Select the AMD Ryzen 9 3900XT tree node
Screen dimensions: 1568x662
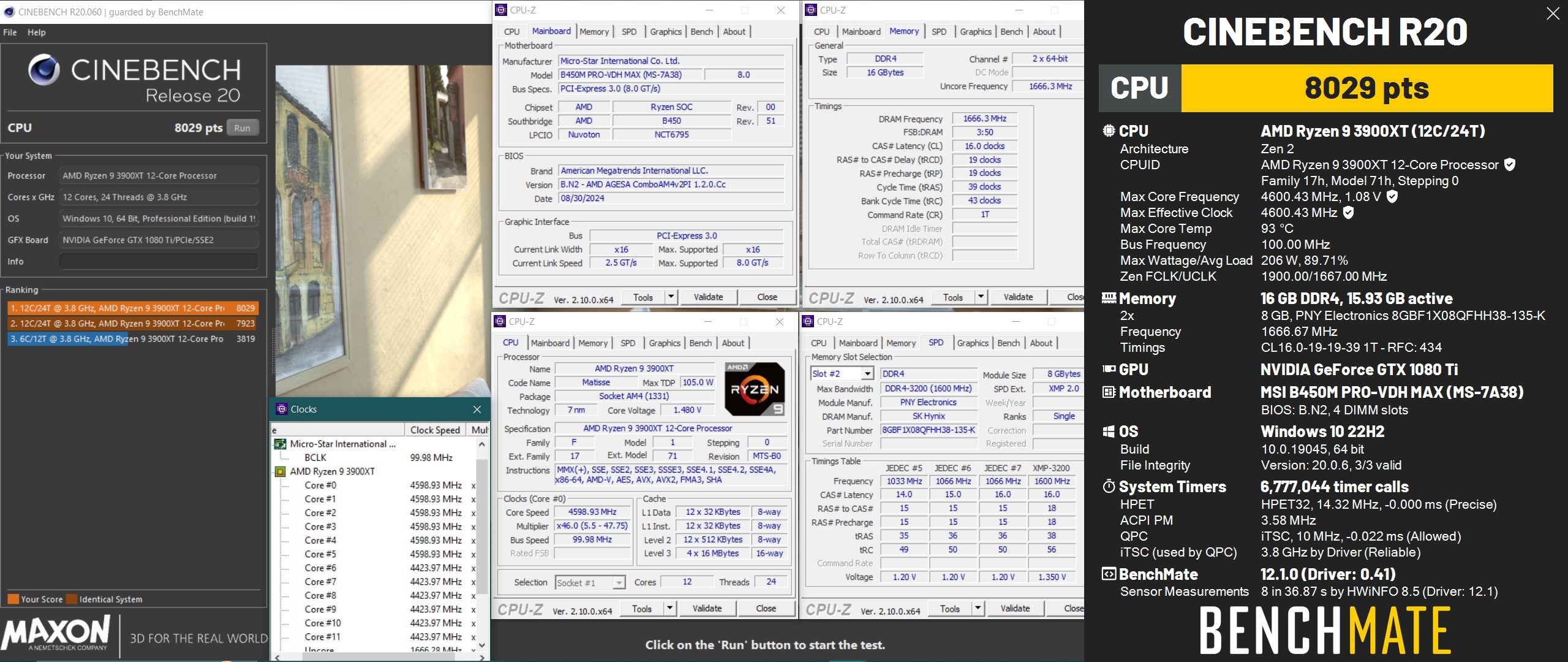click(332, 471)
